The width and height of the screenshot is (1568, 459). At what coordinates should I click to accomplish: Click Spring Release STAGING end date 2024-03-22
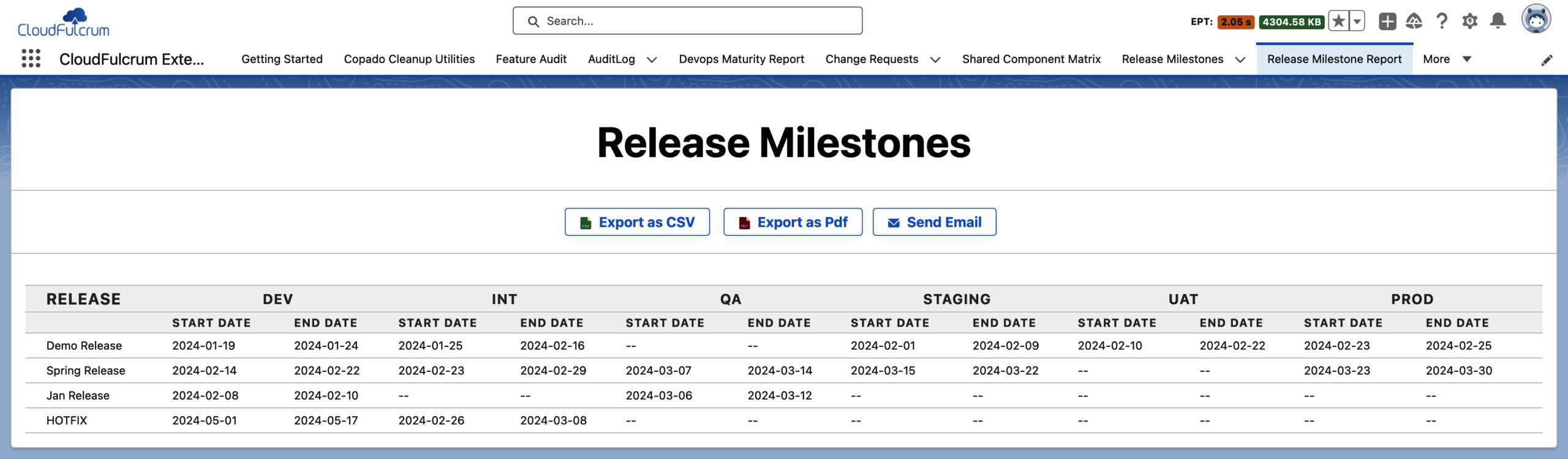[x=1006, y=371]
